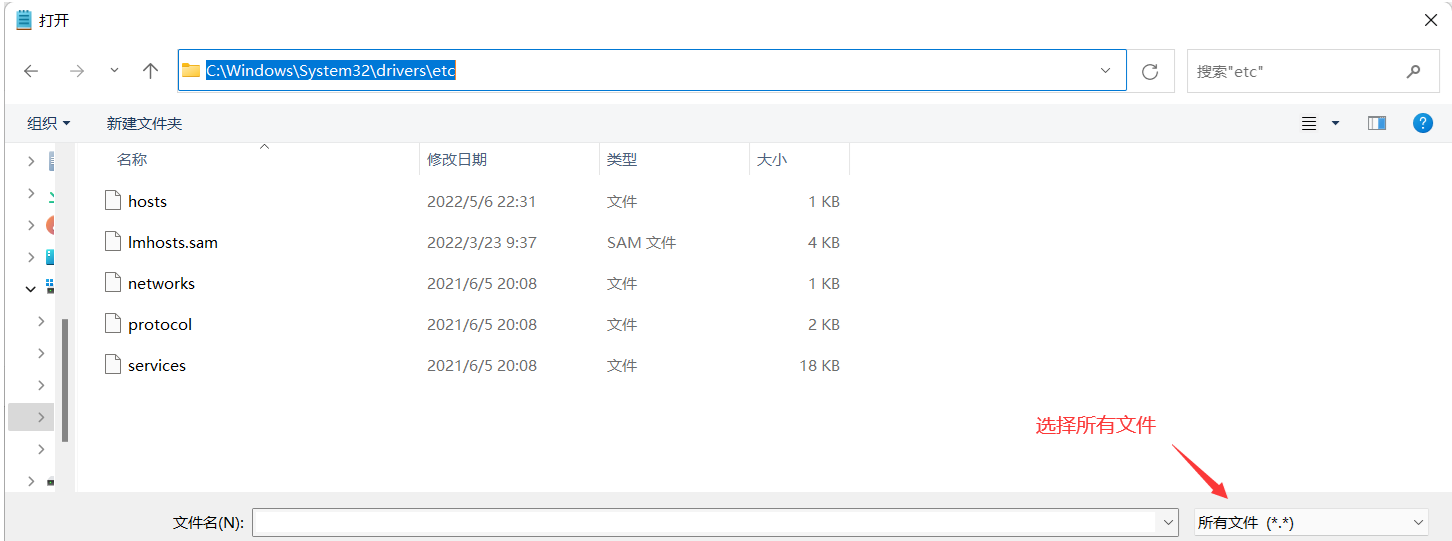Select the protocol file name
The image size is (1452, 541).
point(160,324)
